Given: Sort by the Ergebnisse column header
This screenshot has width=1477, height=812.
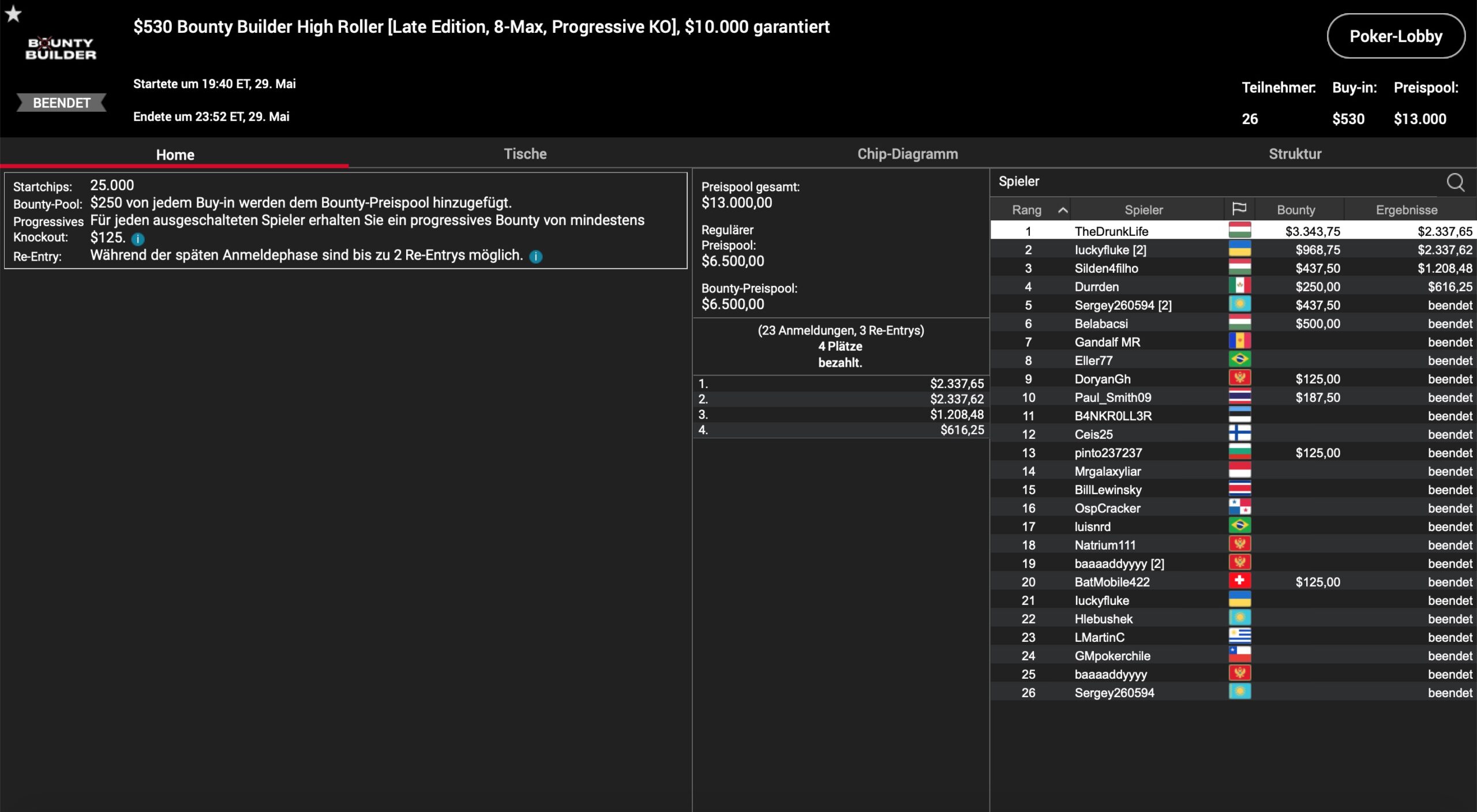Looking at the screenshot, I should [1406, 210].
